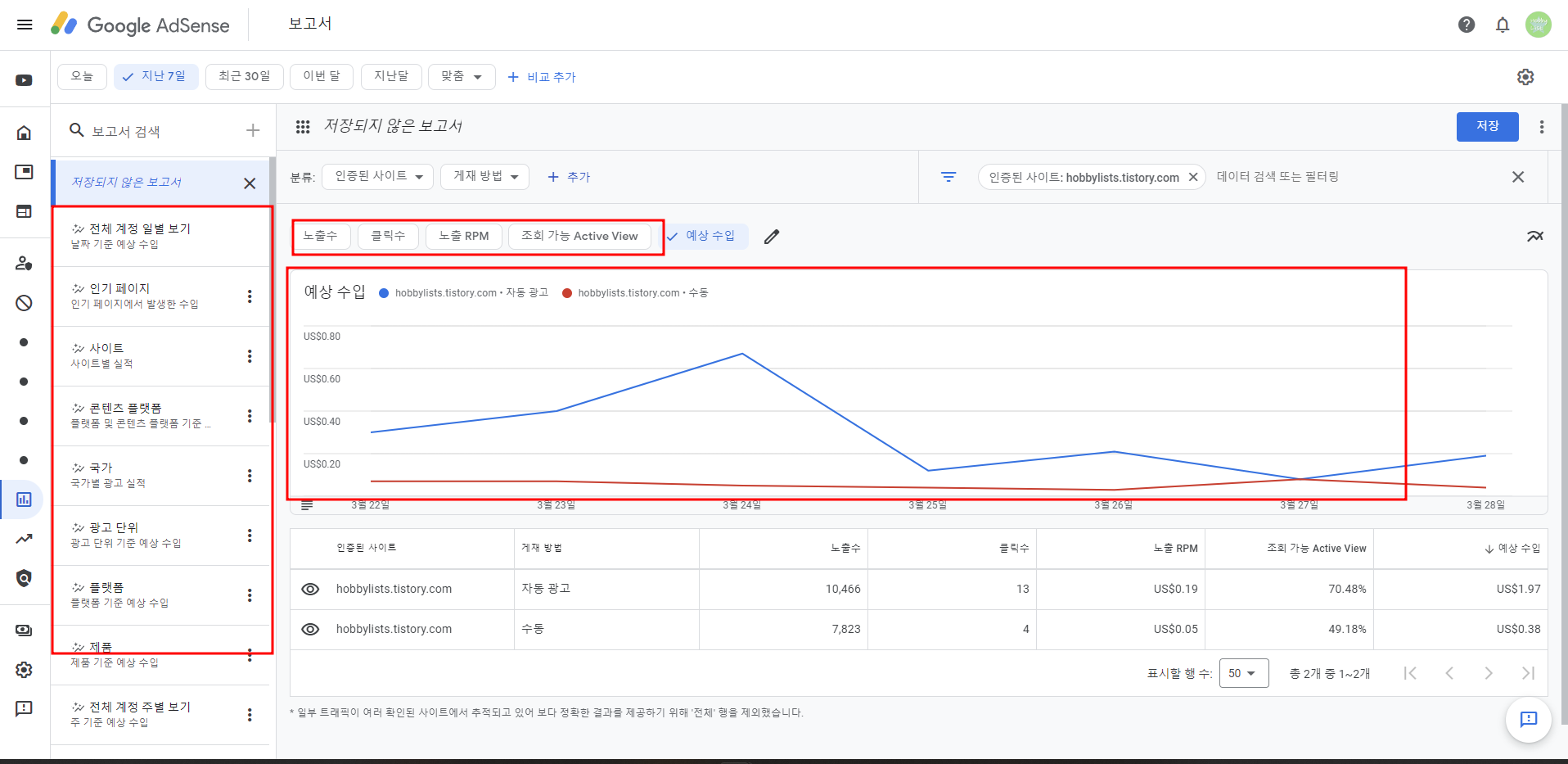Click blue 자동 광고 legend dot

384,293
